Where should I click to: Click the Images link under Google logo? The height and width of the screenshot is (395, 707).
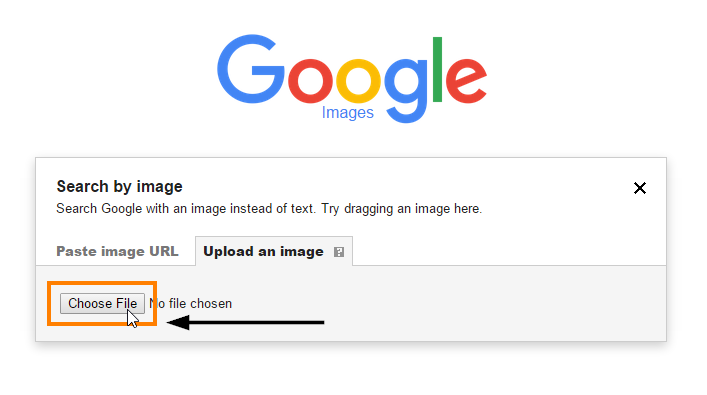(347, 112)
